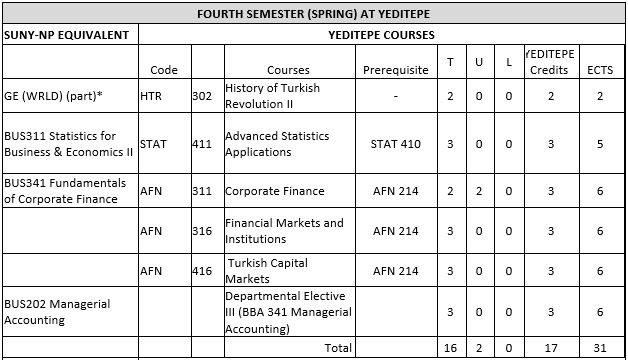Select the GE (WRLD) (part)* cell
This screenshot has height=360, width=628.
(70, 96)
